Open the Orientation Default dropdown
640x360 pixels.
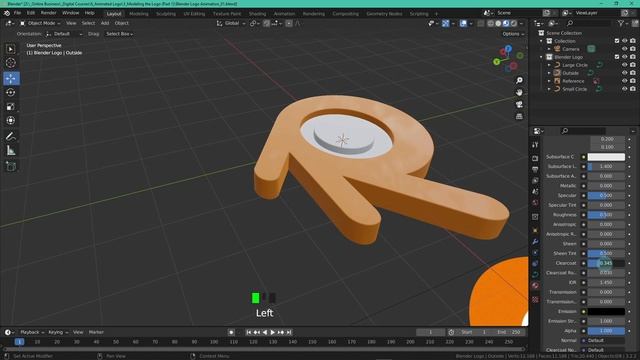[x=64, y=34]
